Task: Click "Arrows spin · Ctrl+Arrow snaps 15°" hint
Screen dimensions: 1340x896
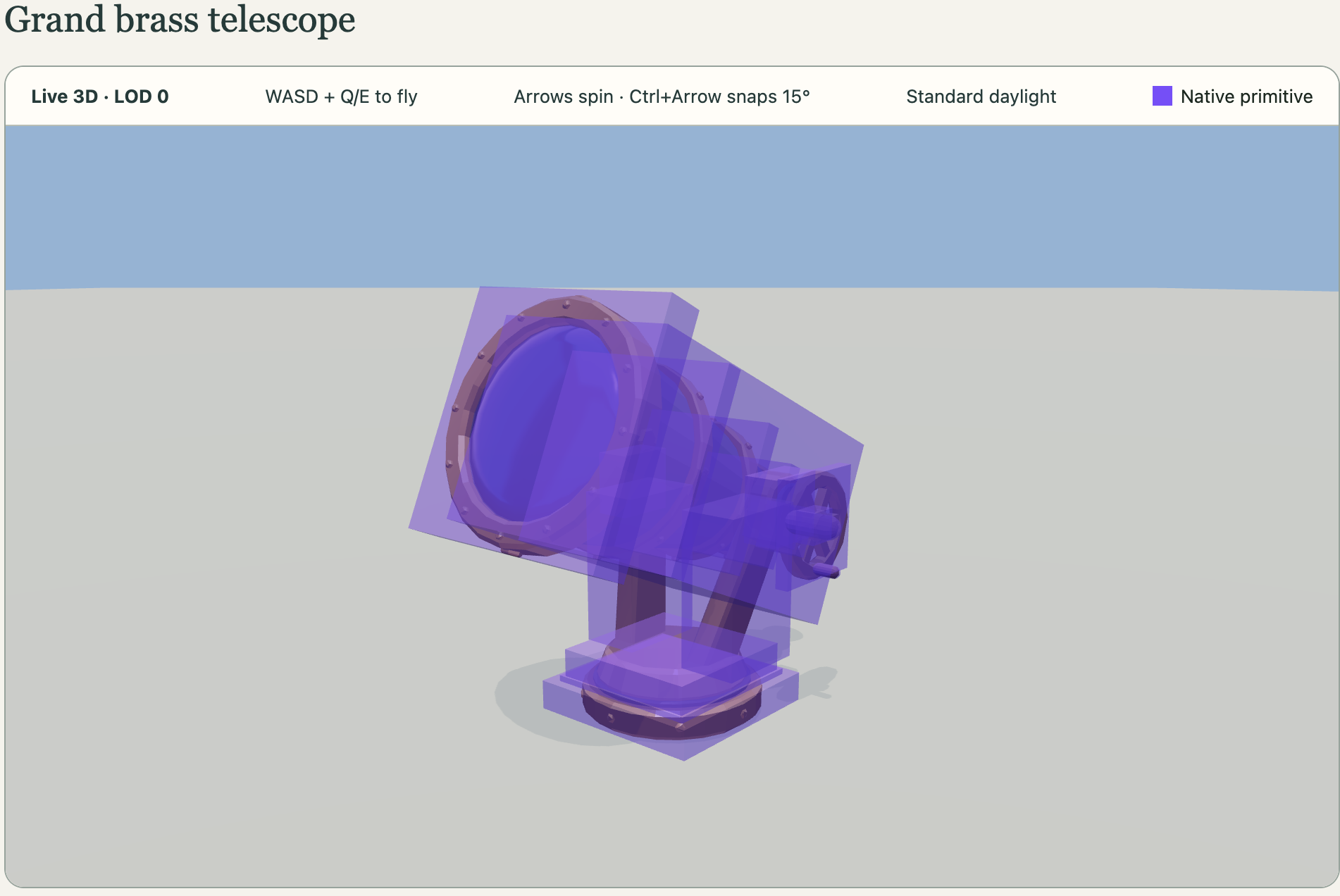Action: [x=662, y=97]
